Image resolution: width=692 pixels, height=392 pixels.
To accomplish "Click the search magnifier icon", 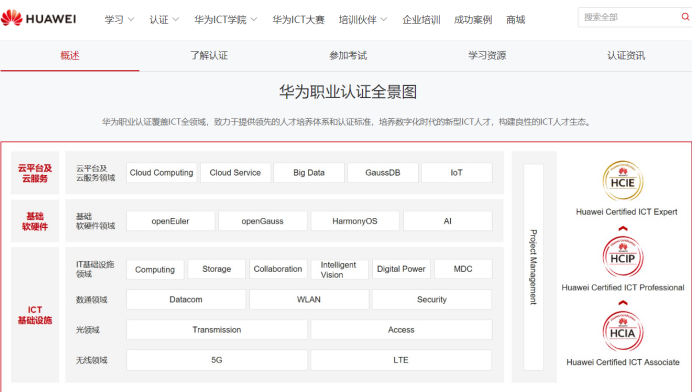I will click(x=685, y=17).
